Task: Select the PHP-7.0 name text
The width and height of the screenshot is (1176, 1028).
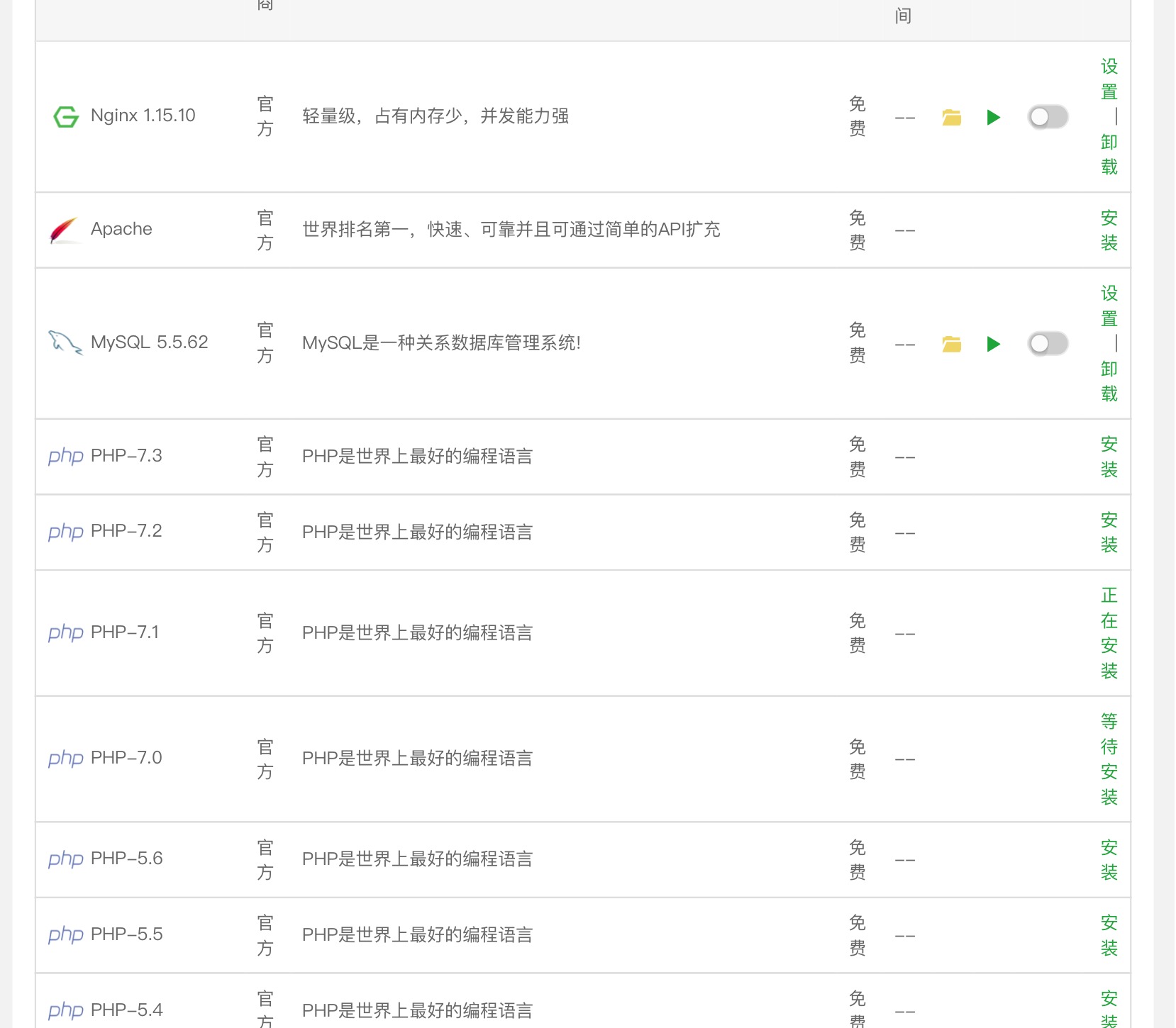Action: tap(126, 758)
